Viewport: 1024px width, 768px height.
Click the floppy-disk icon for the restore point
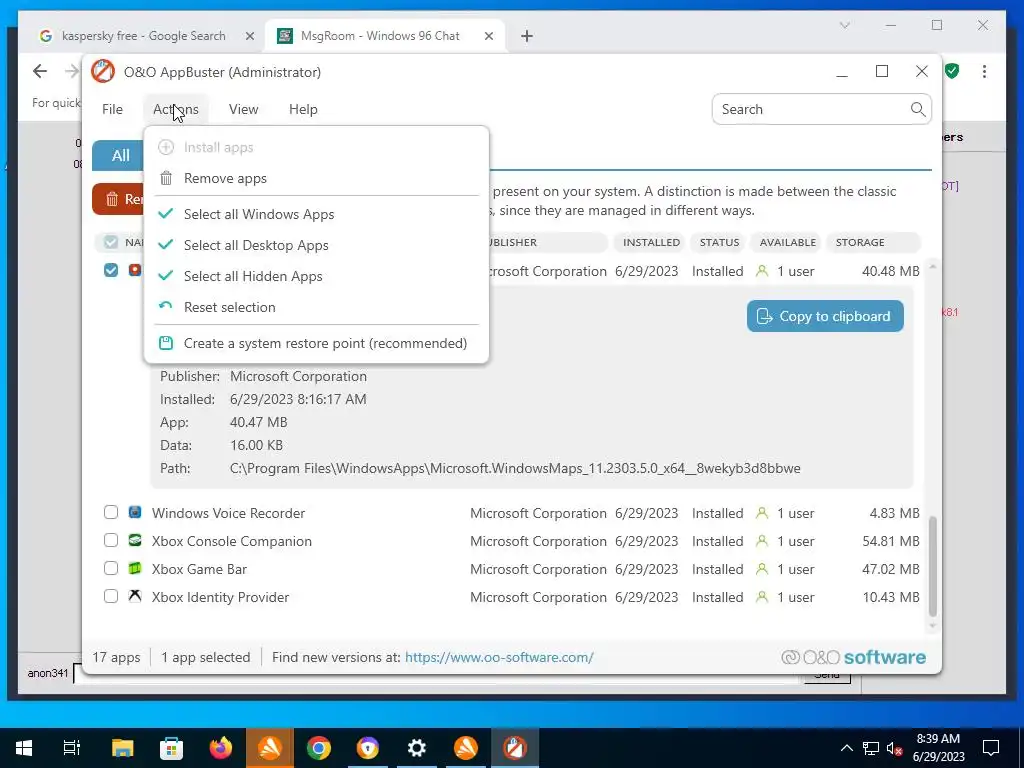pyautogui.click(x=166, y=343)
